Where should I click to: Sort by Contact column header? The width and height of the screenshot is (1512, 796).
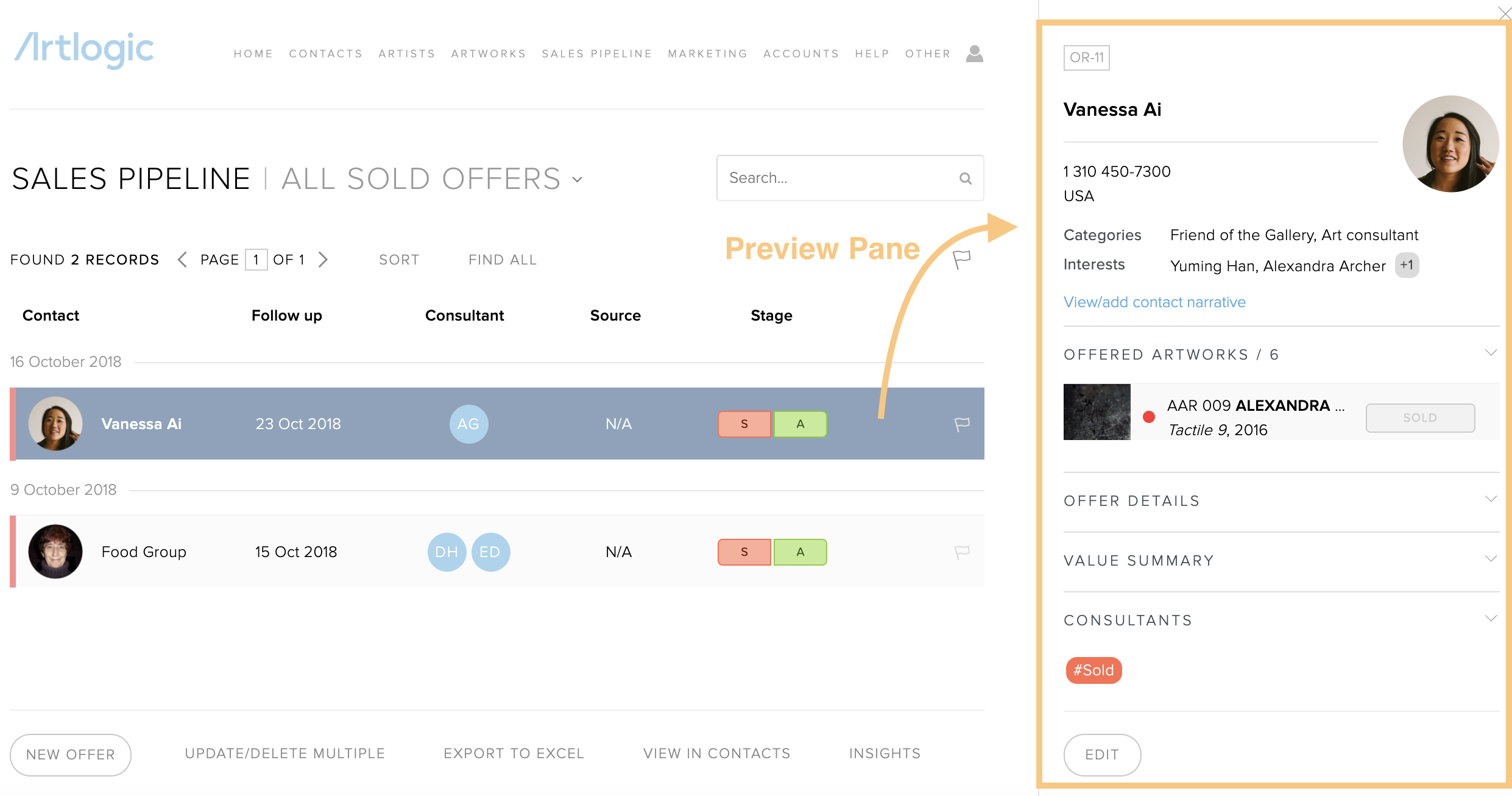[51, 316]
